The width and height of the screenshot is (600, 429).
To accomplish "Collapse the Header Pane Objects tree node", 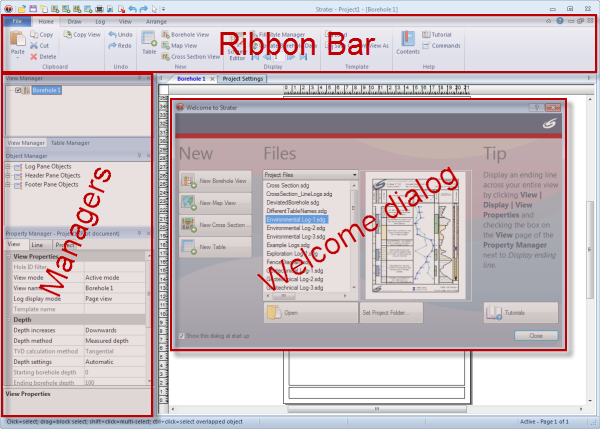I will [8, 175].
